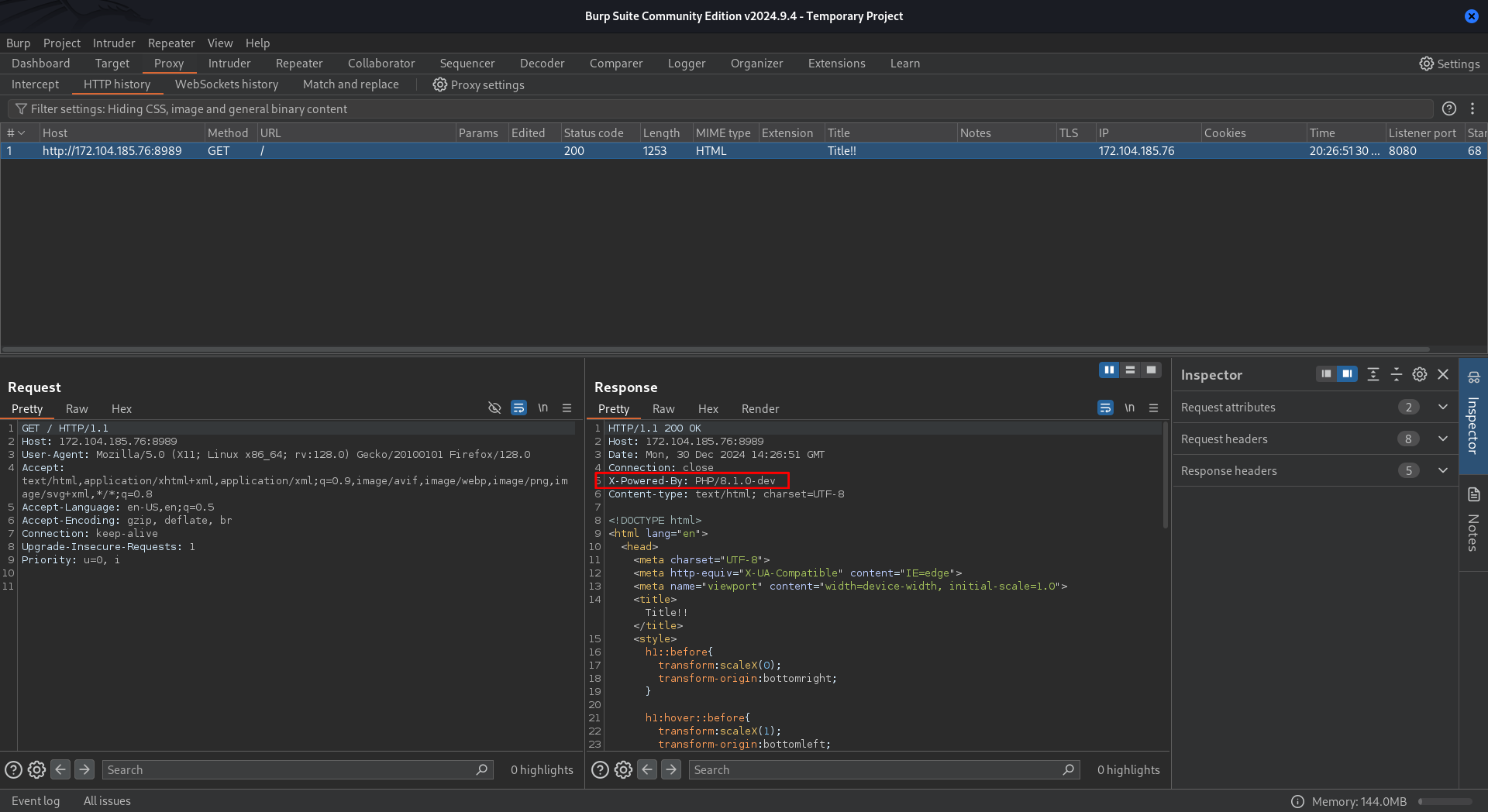Viewport: 1488px width, 812px height.
Task: Go to next Response search match arrow
Action: 671,769
